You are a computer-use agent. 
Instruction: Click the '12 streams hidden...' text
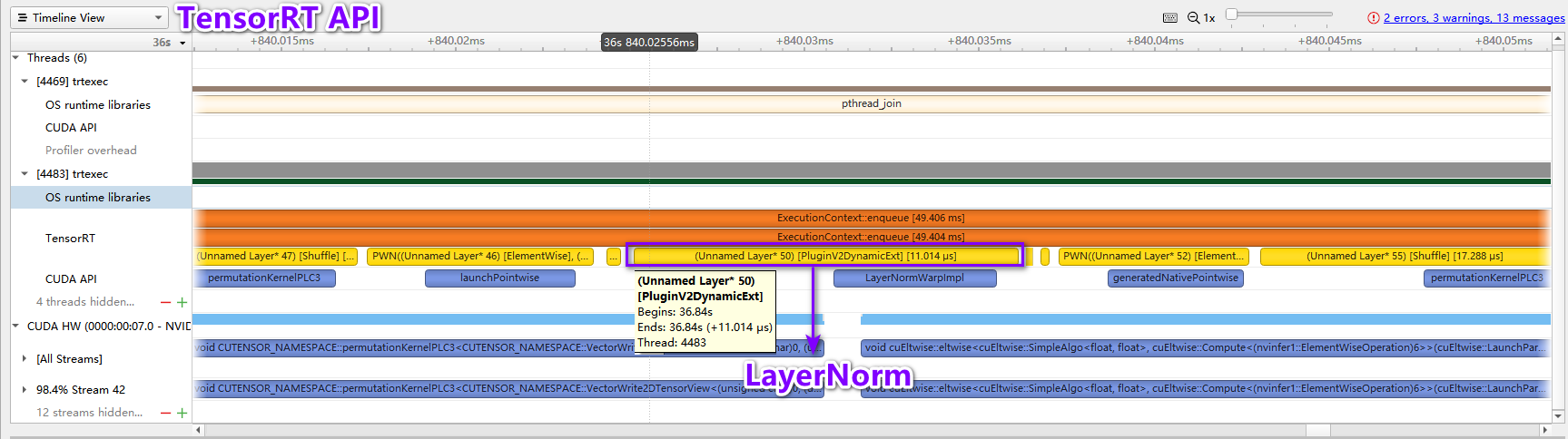click(90, 413)
